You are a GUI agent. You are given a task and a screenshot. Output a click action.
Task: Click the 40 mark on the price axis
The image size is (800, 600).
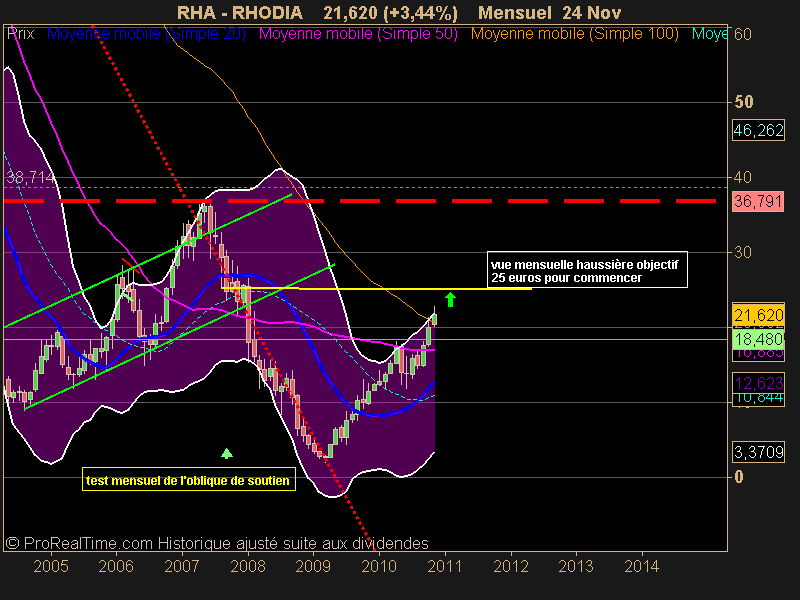(x=743, y=178)
